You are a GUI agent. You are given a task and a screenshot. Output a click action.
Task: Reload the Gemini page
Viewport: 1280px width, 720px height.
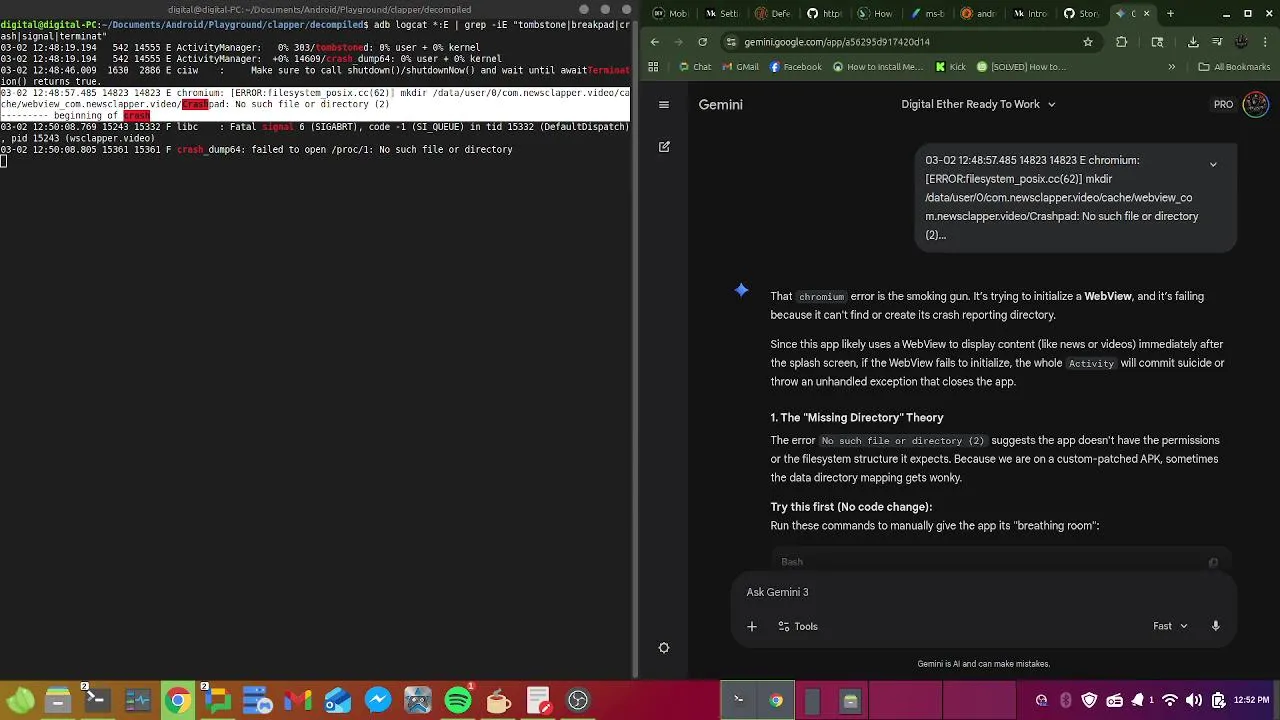[703, 42]
